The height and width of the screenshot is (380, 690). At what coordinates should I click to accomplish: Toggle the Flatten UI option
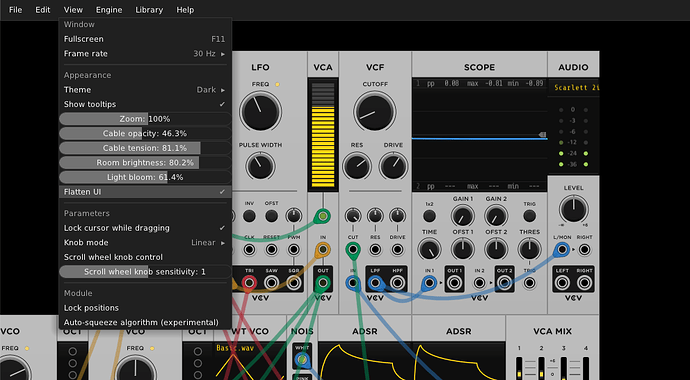(145, 192)
